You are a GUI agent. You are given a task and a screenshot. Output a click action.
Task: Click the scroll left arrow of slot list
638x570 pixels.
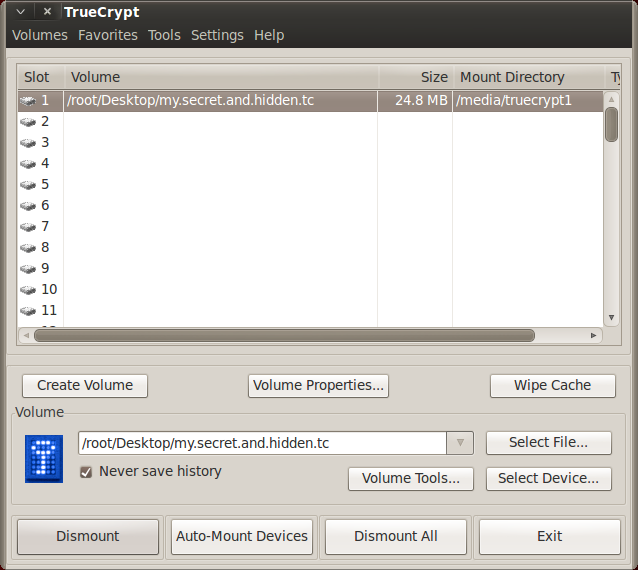click(26, 336)
